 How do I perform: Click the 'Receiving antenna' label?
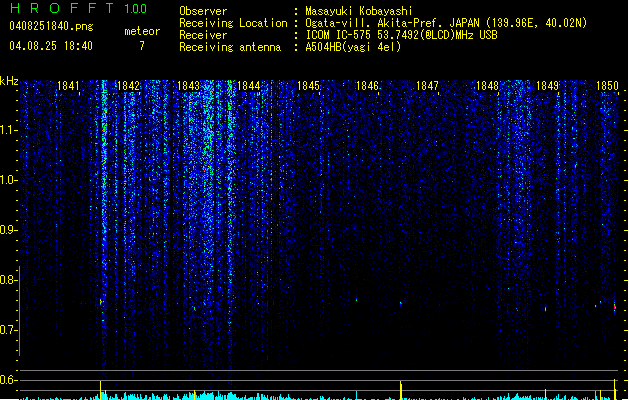230,47
